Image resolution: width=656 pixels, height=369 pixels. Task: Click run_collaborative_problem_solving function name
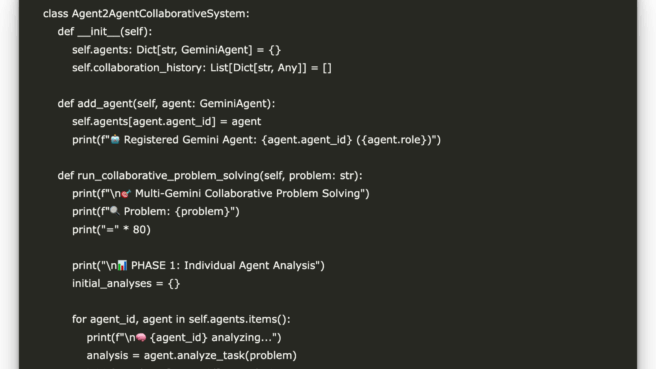(x=169, y=176)
